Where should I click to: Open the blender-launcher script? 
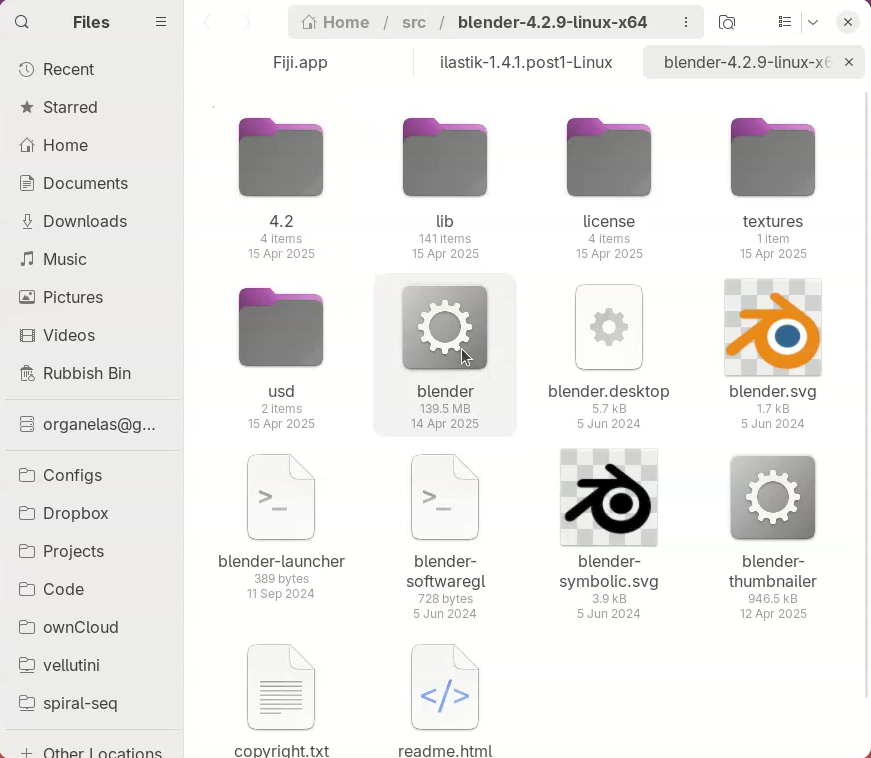click(281, 498)
